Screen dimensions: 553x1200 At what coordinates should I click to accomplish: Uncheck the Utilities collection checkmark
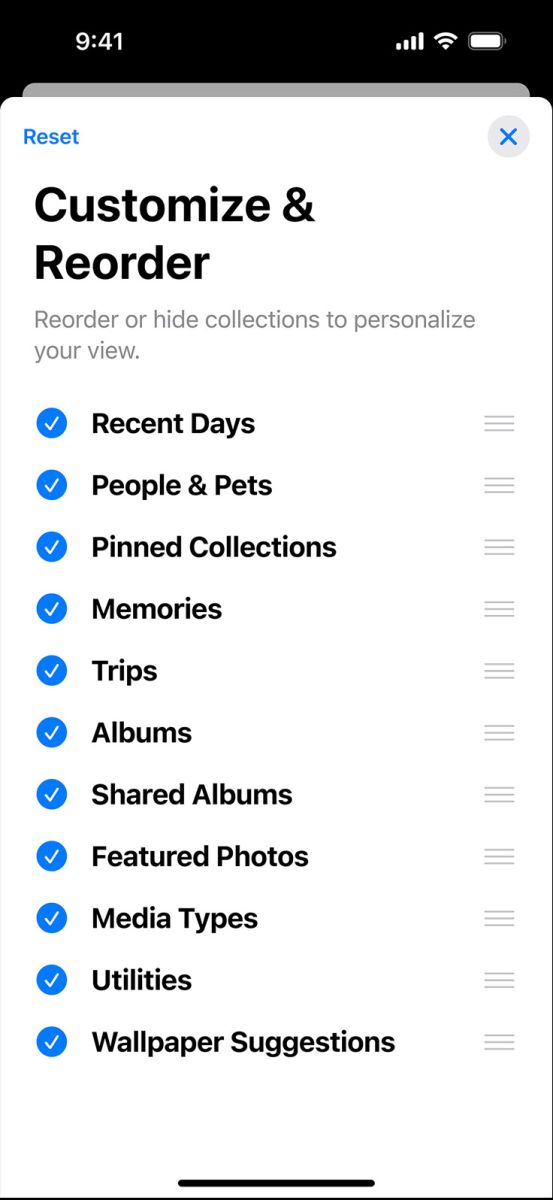tap(51, 980)
